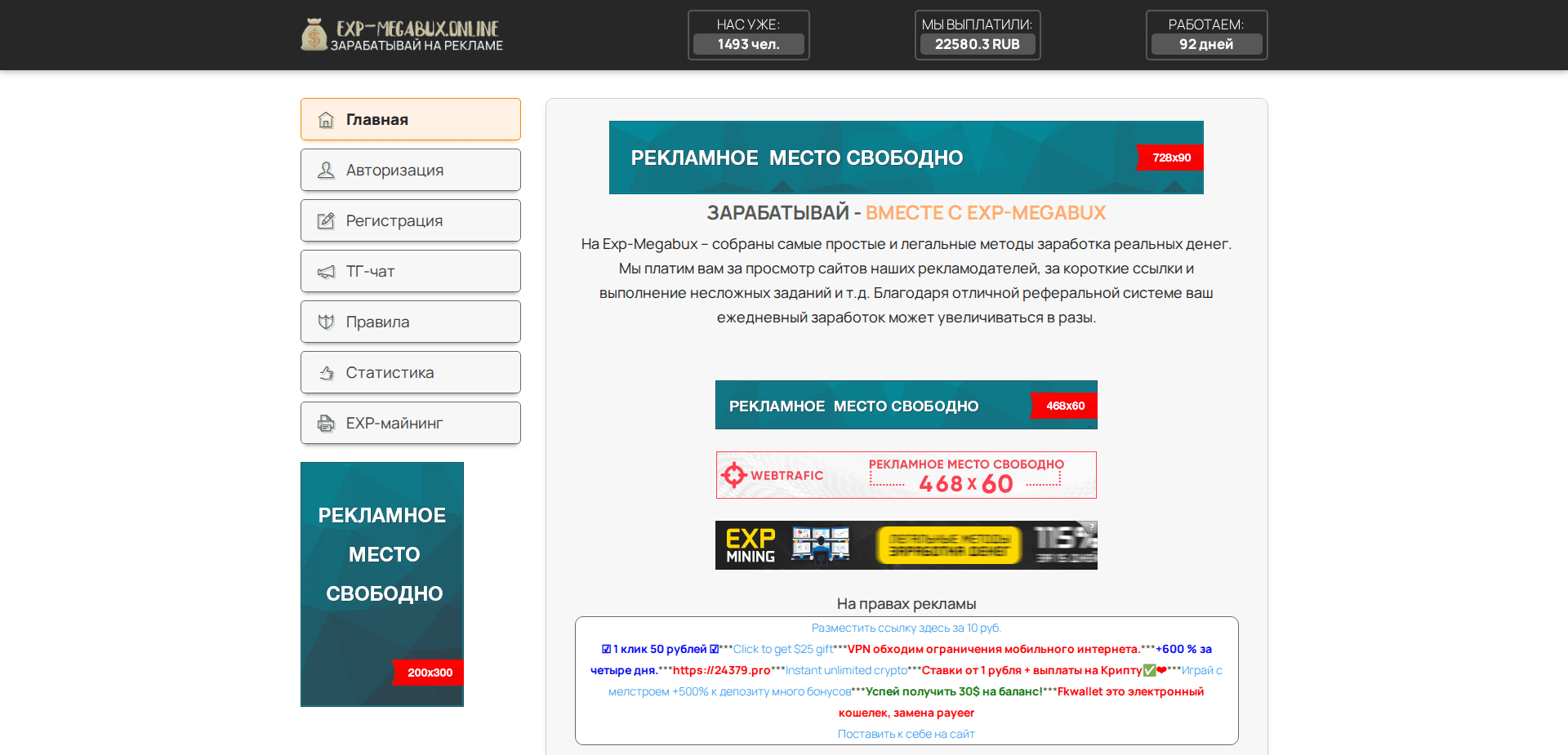Screen dimensions: 1568x755
Task: Click the МЫ ВЫПЛАТИЛИ payout counter
Action: [x=977, y=34]
